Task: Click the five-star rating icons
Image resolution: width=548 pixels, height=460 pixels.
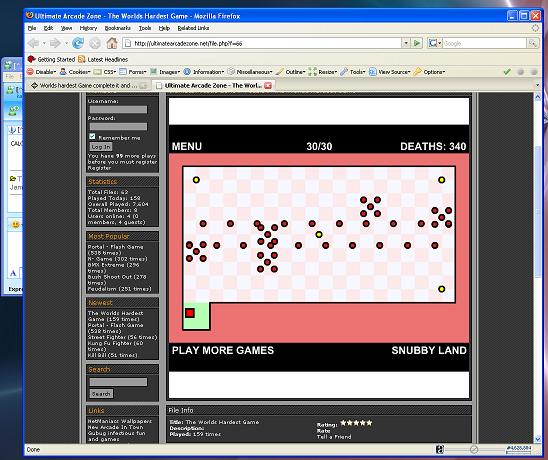Action: [356, 423]
